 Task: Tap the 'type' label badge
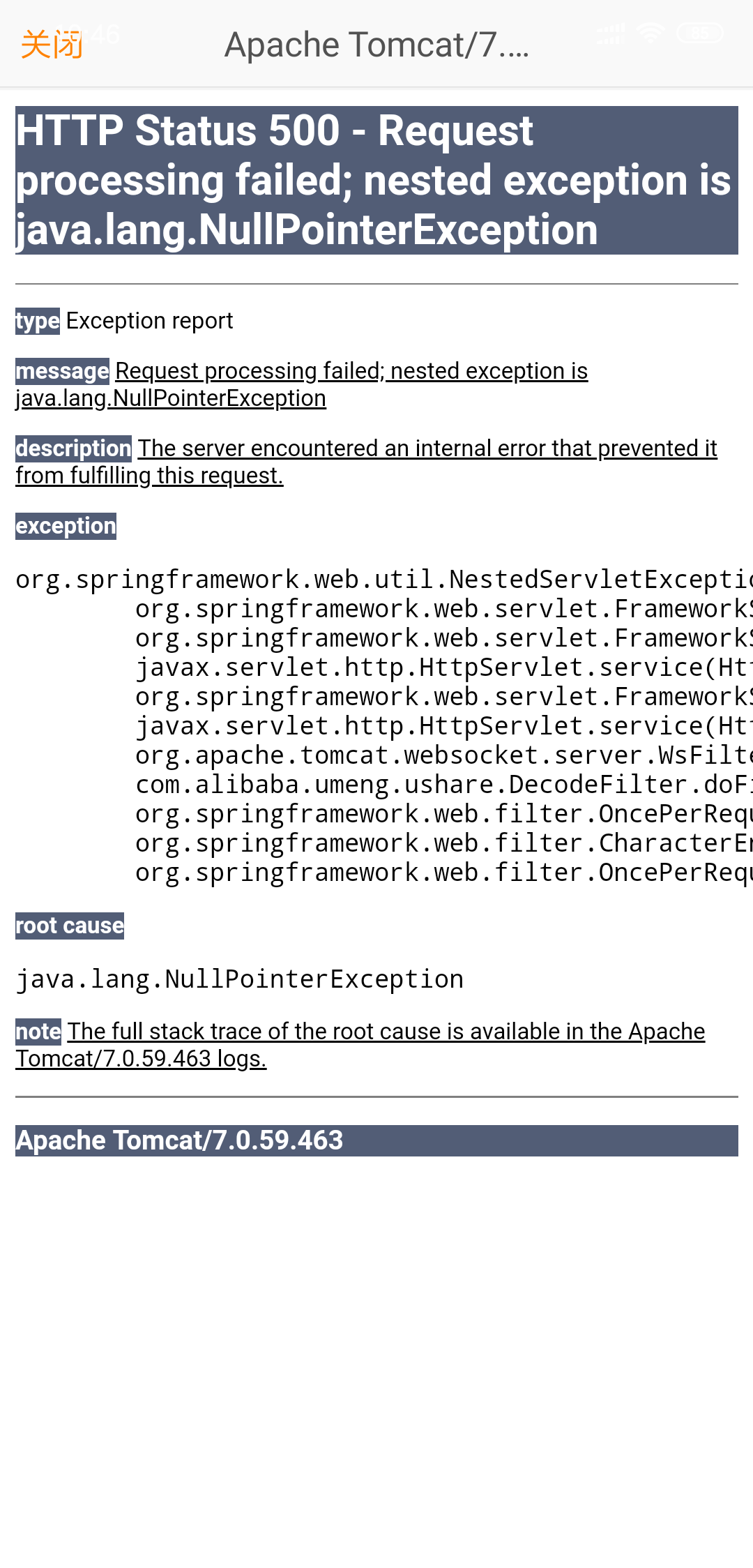click(x=37, y=321)
